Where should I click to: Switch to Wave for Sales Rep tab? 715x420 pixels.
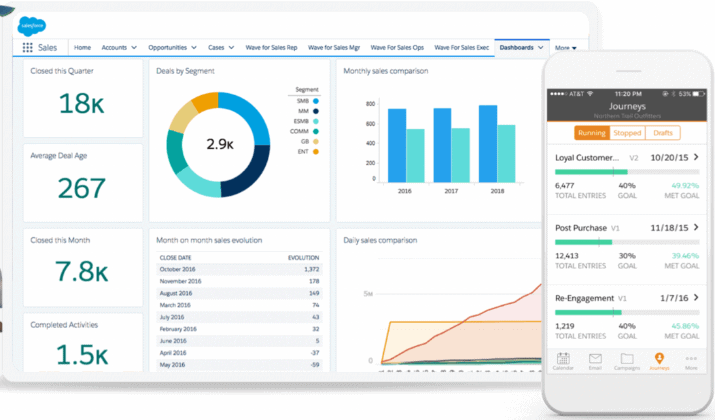pos(271,47)
